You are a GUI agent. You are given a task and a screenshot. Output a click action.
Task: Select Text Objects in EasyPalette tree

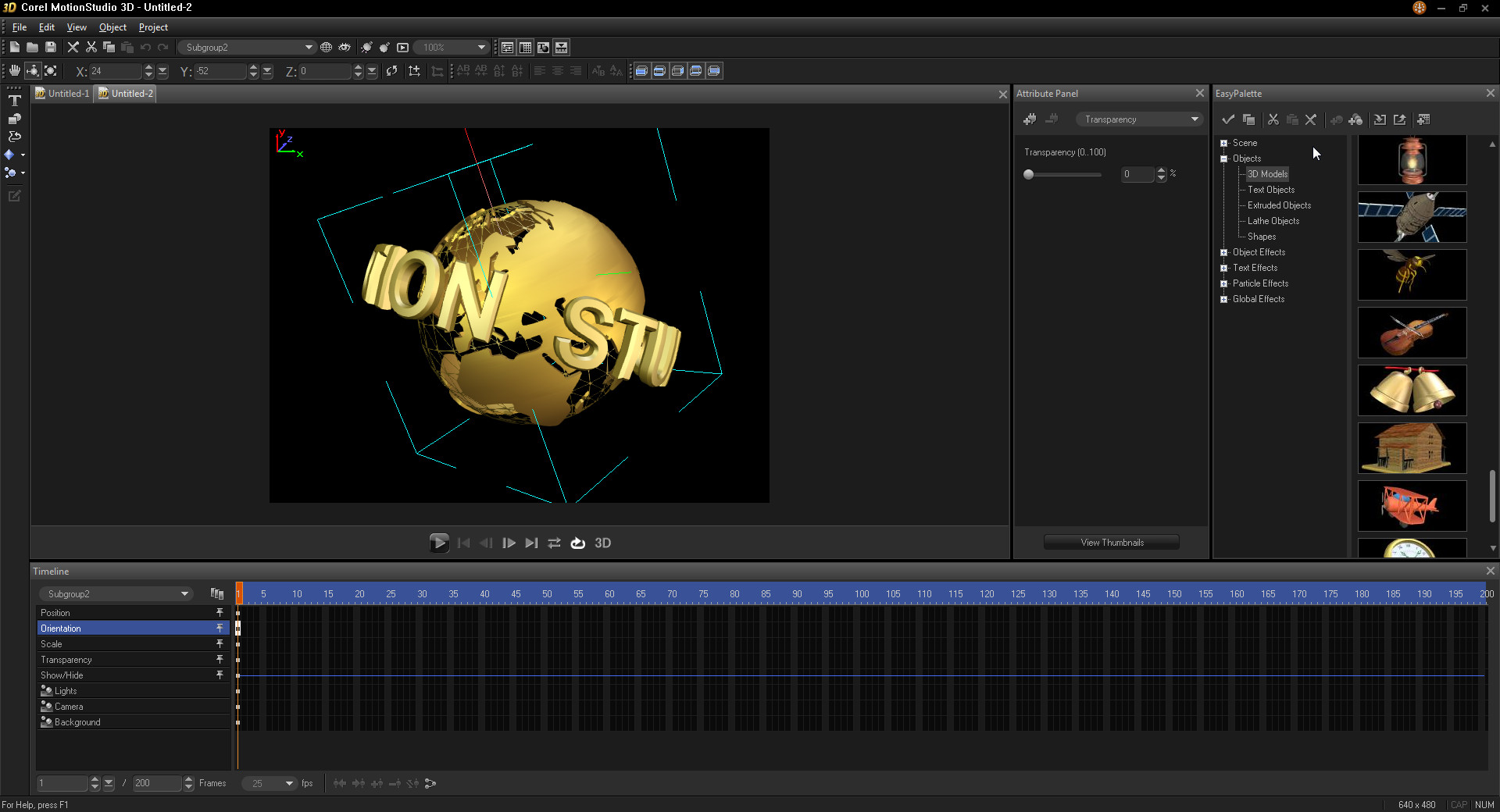[1270, 190]
